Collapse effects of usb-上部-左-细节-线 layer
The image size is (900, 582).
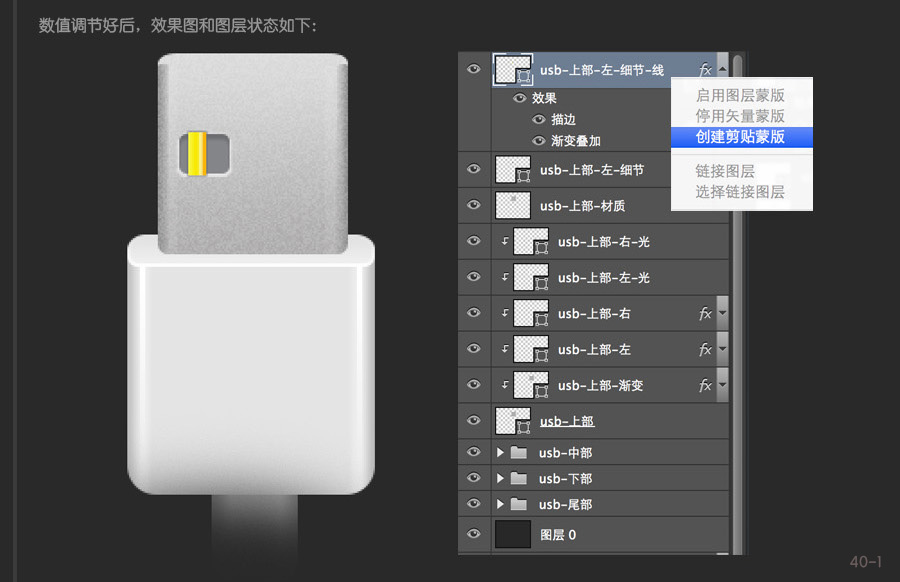723,69
